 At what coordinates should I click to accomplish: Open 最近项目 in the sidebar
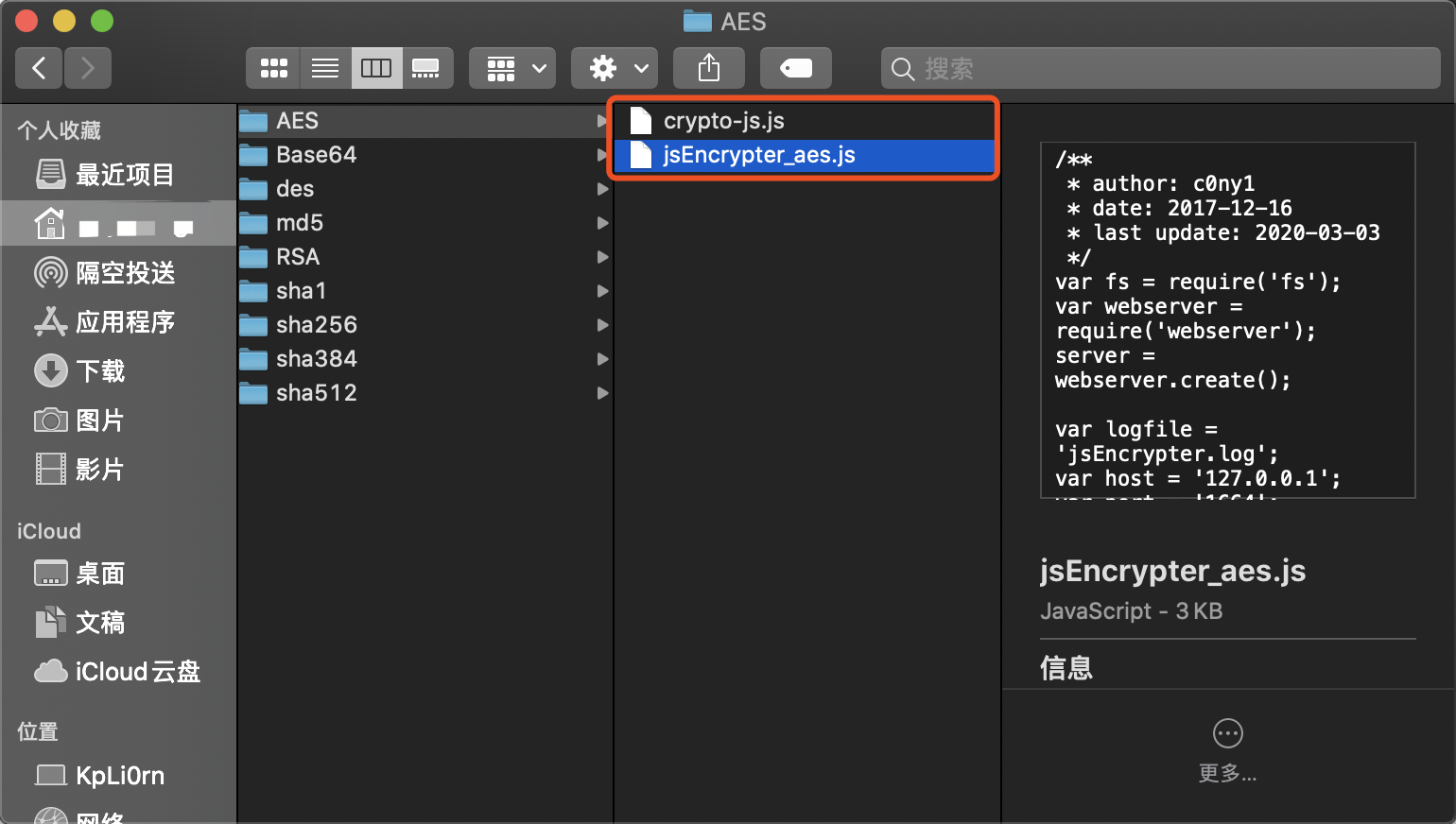click(x=118, y=175)
